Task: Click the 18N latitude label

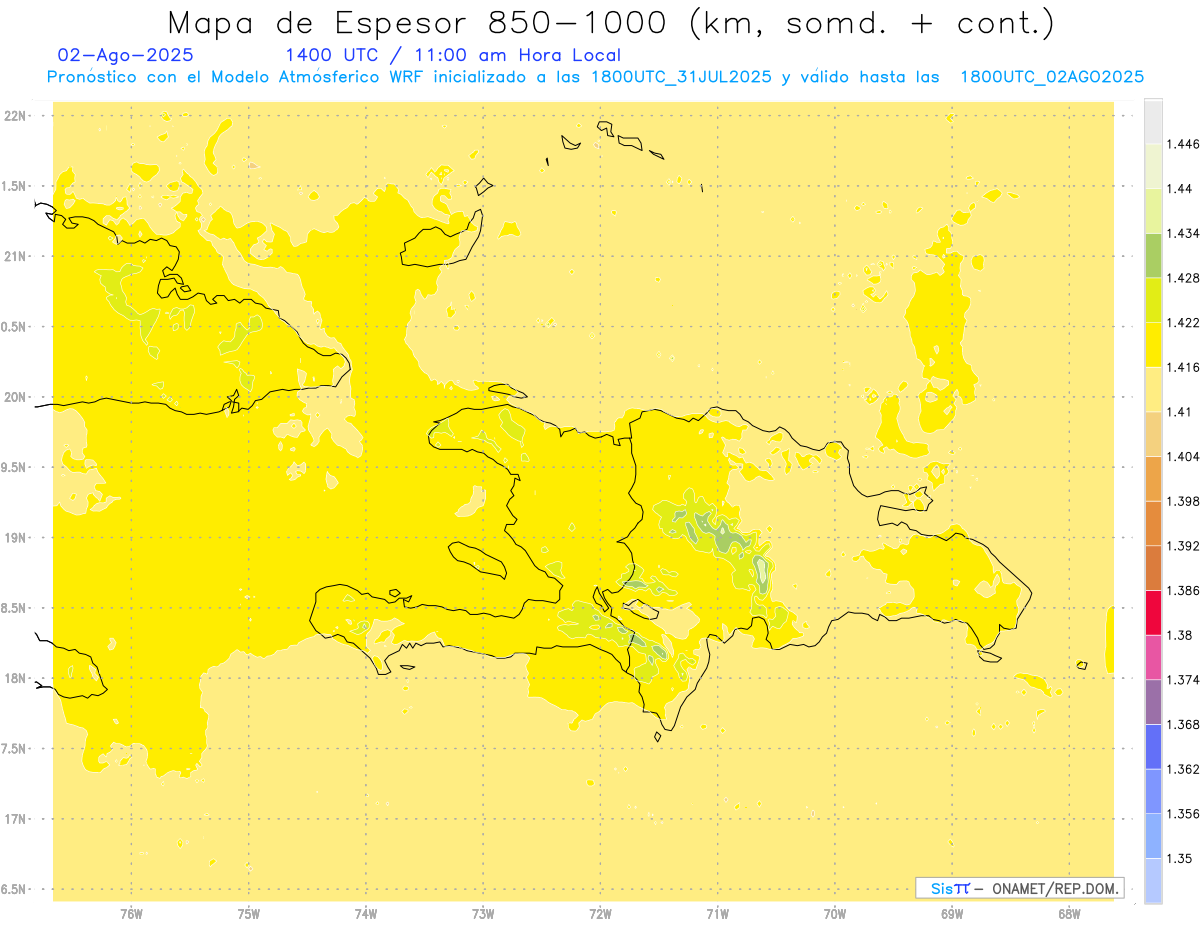Action: pyautogui.click(x=16, y=679)
